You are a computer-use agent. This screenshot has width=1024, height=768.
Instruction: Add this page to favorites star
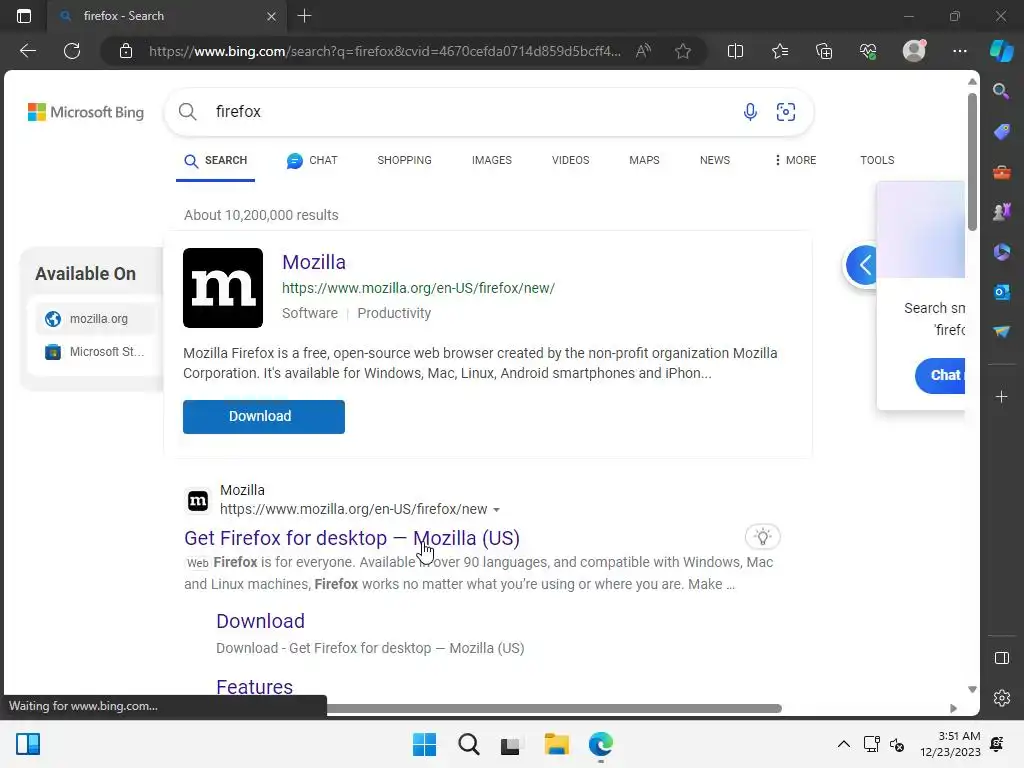[x=682, y=51]
